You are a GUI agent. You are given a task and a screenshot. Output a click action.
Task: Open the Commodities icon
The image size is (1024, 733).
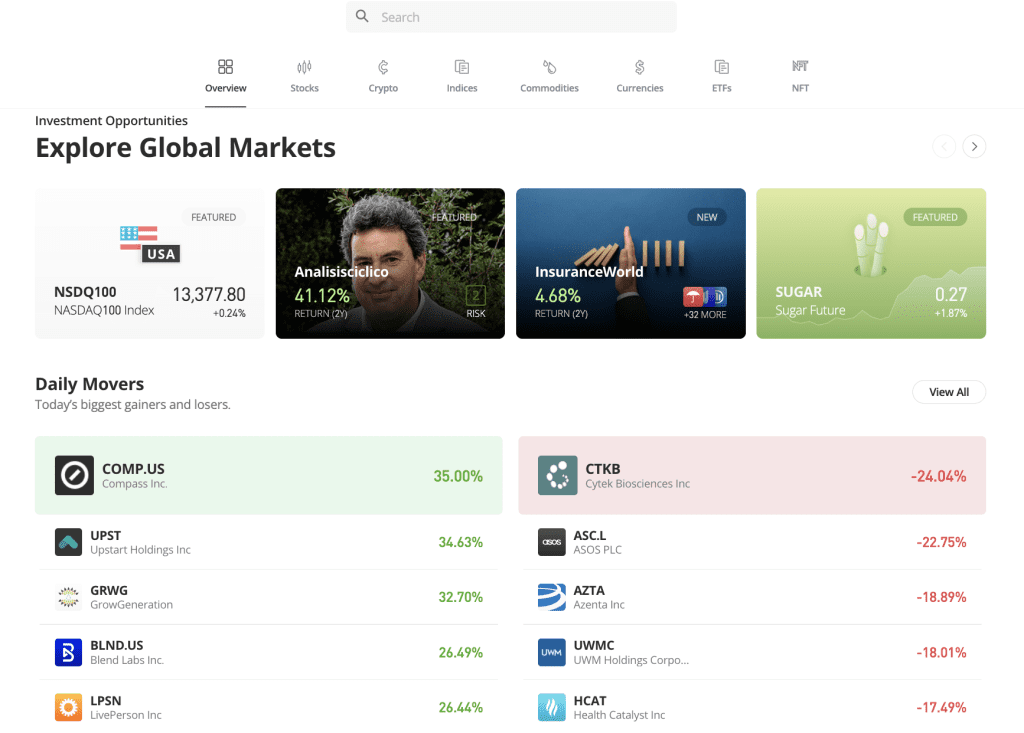[549, 67]
